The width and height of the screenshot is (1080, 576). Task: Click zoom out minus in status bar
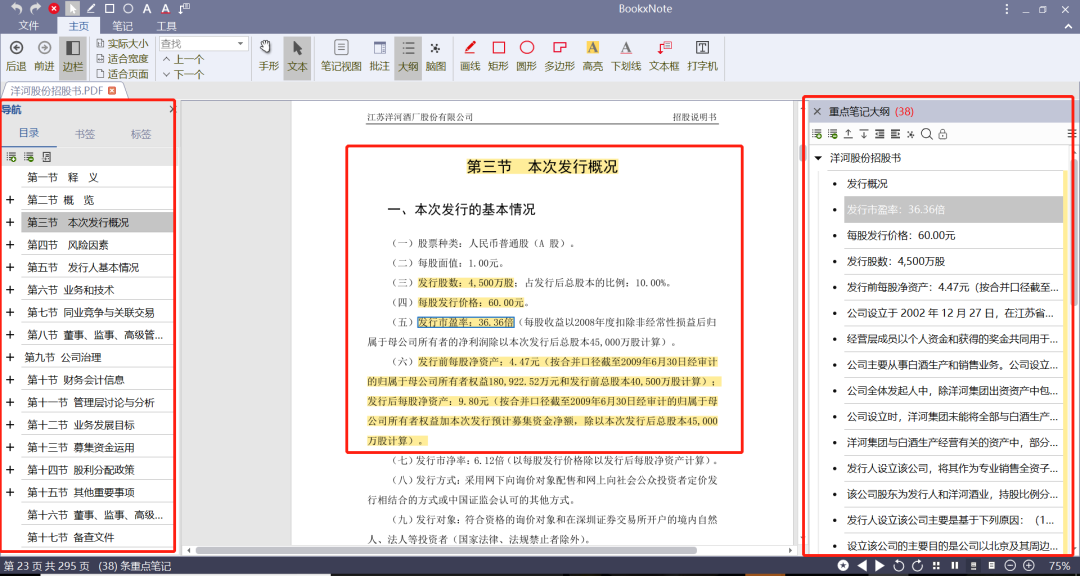[x=1010, y=566]
